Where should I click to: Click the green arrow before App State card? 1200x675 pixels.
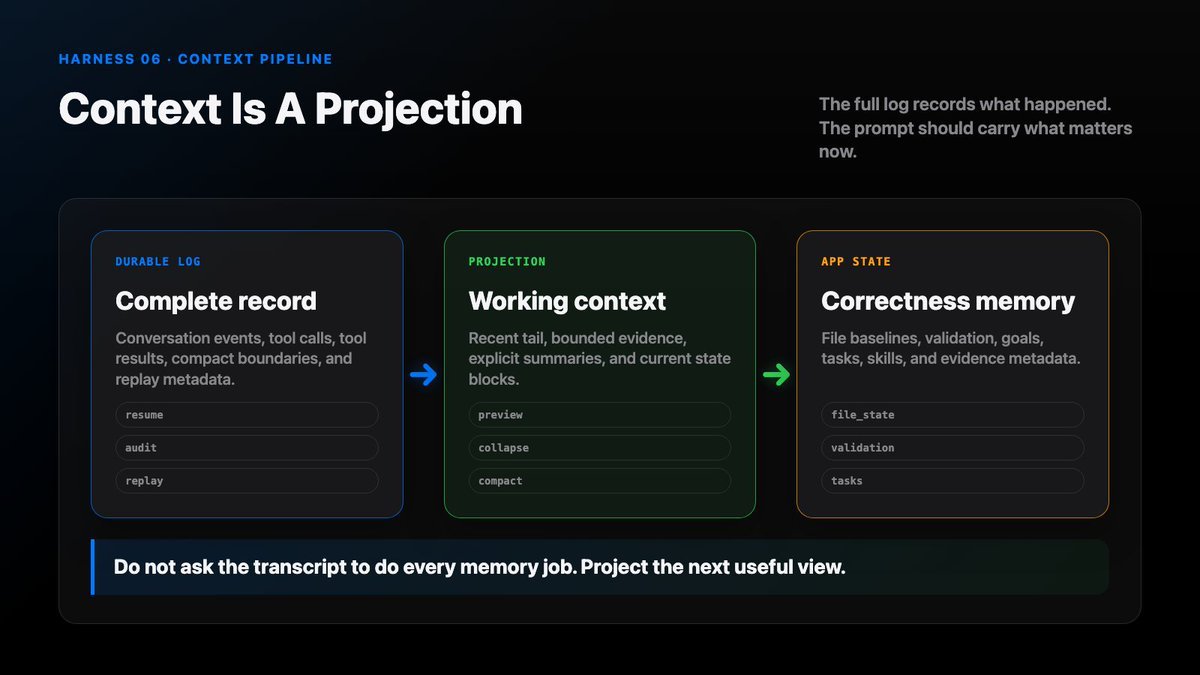point(776,375)
